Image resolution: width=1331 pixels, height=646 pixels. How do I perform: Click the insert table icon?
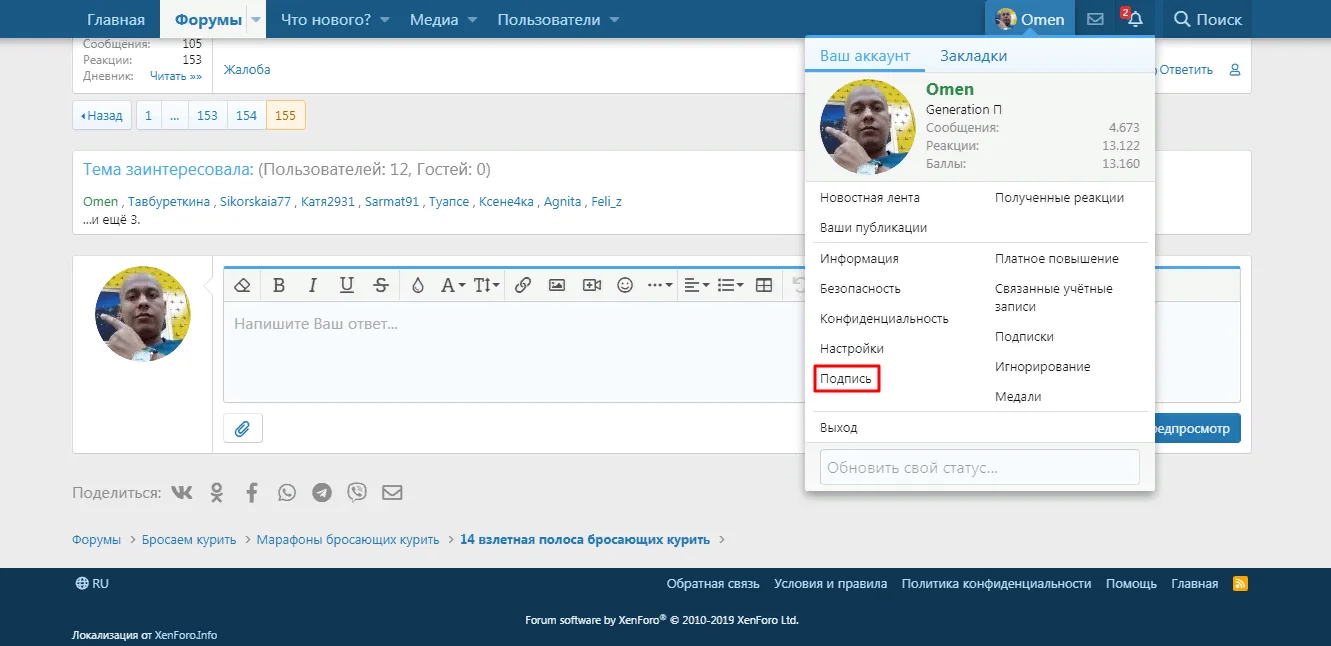[764, 285]
